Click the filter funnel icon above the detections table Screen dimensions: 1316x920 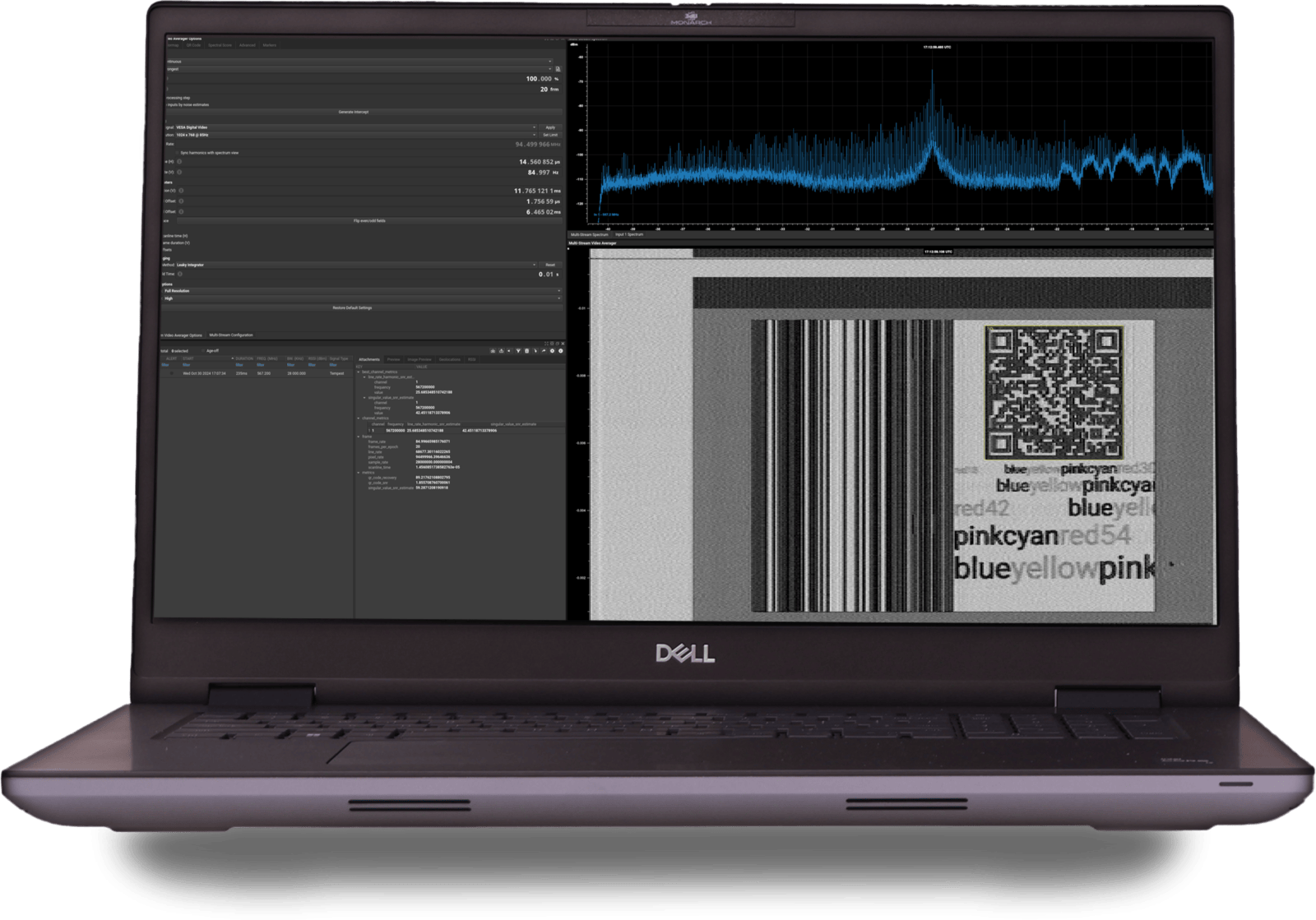[x=519, y=351]
